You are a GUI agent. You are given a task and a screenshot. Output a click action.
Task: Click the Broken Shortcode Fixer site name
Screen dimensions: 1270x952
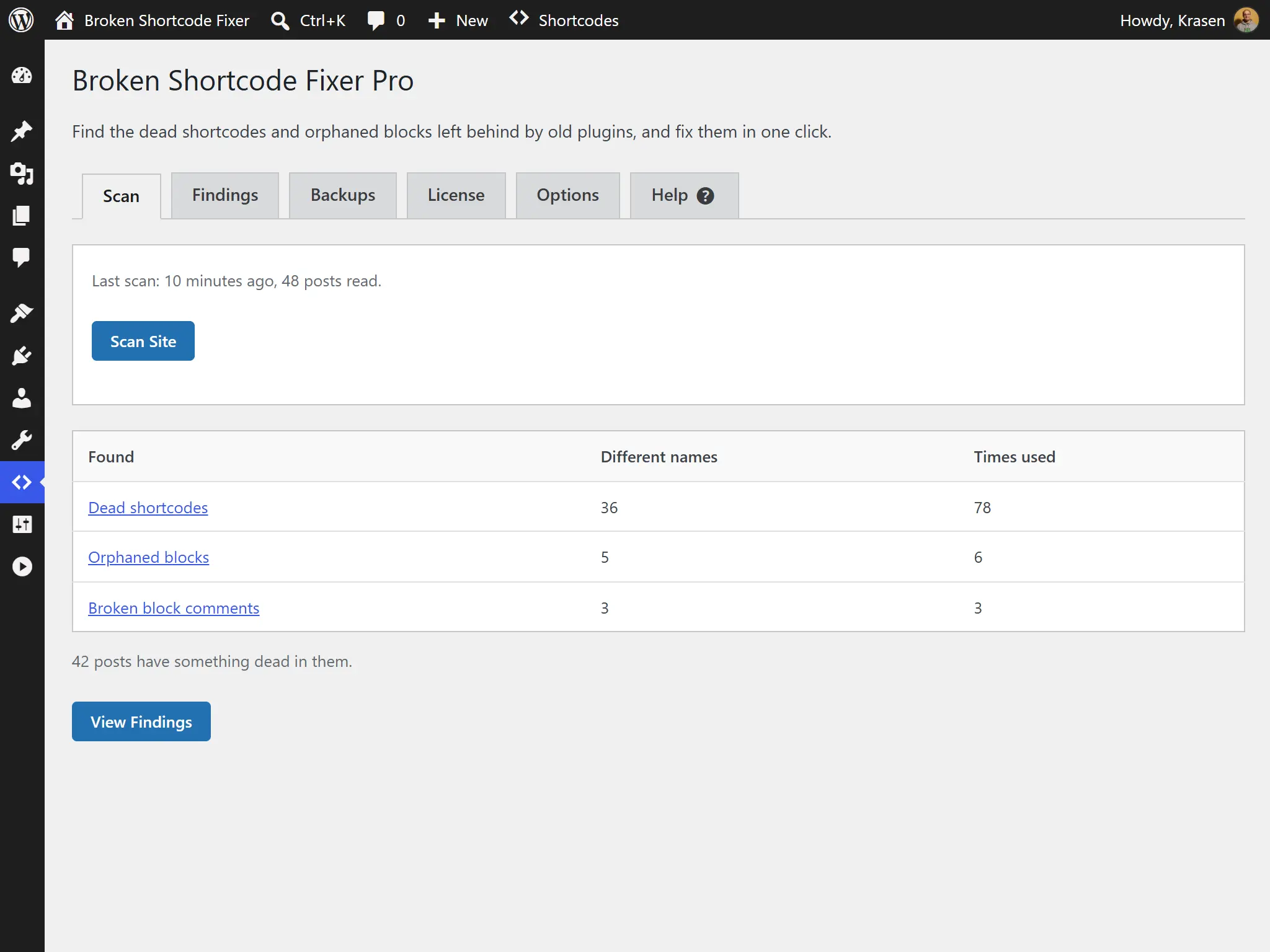coord(167,20)
